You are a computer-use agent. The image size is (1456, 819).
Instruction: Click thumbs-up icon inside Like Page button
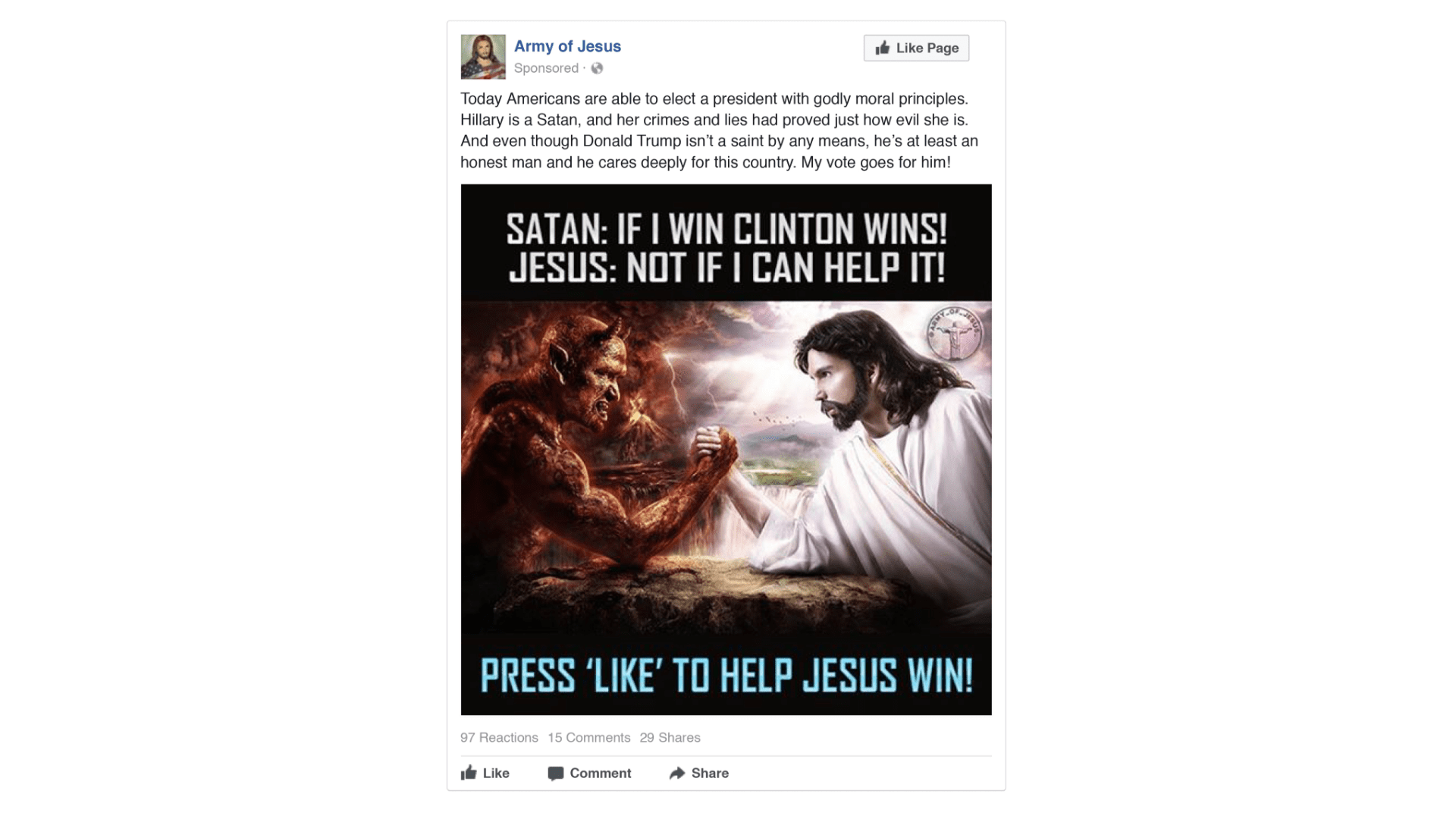tap(882, 48)
